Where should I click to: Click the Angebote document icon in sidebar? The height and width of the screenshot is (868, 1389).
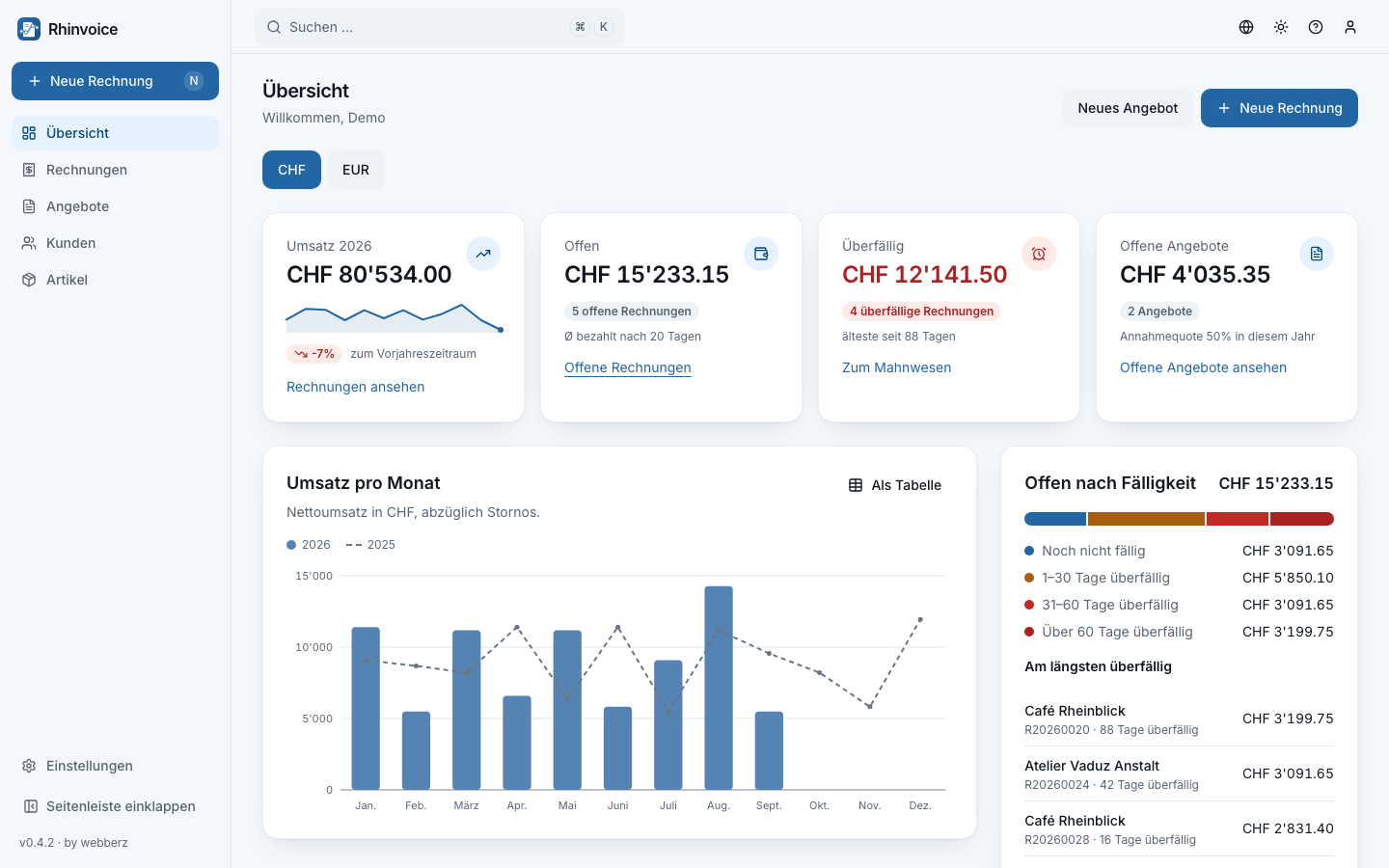pos(29,206)
